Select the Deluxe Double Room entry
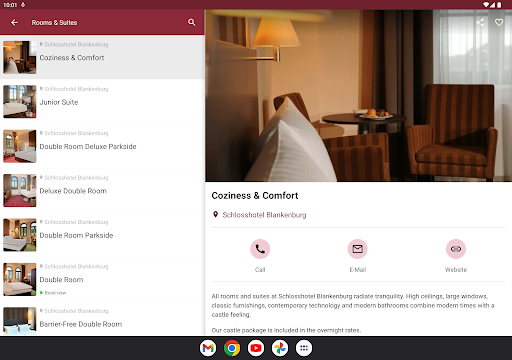Image resolution: width=512 pixels, height=360 pixels. 102,190
